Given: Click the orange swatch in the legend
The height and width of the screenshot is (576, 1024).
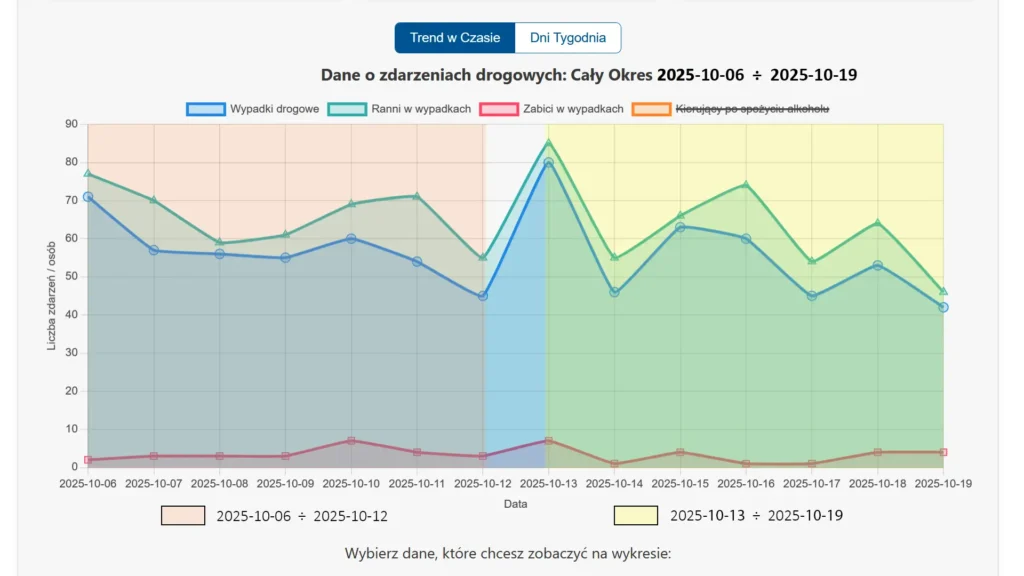Looking at the screenshot, I should tap(650, 108).
